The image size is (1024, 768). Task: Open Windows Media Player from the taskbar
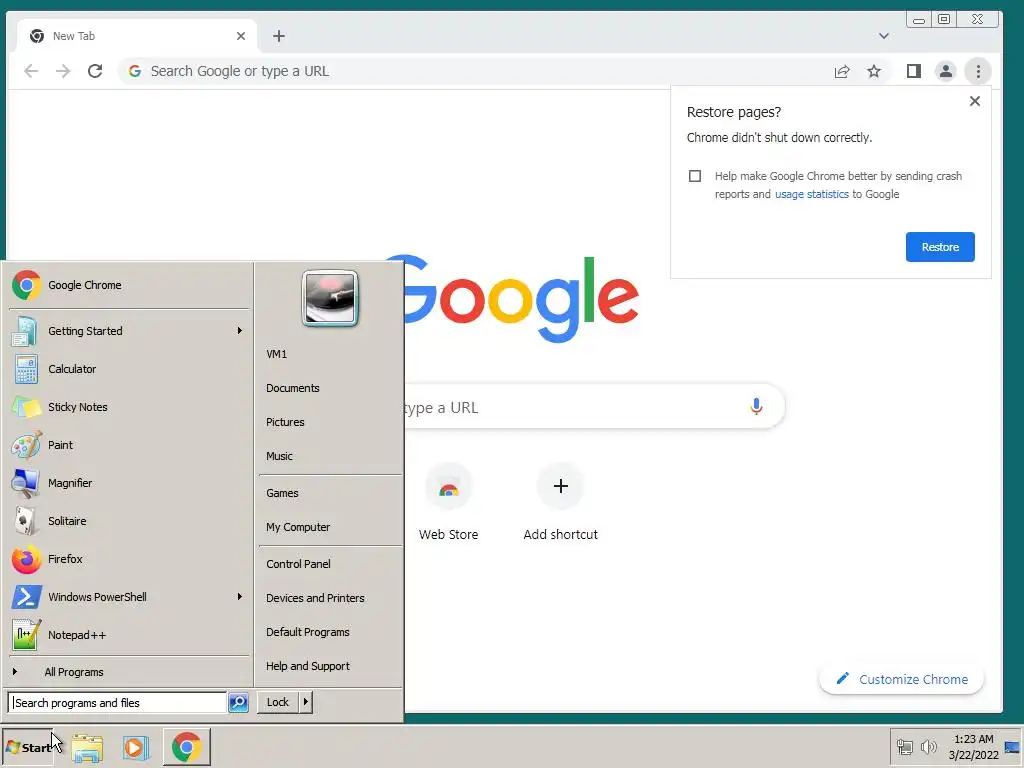click(x=136, y=747)
